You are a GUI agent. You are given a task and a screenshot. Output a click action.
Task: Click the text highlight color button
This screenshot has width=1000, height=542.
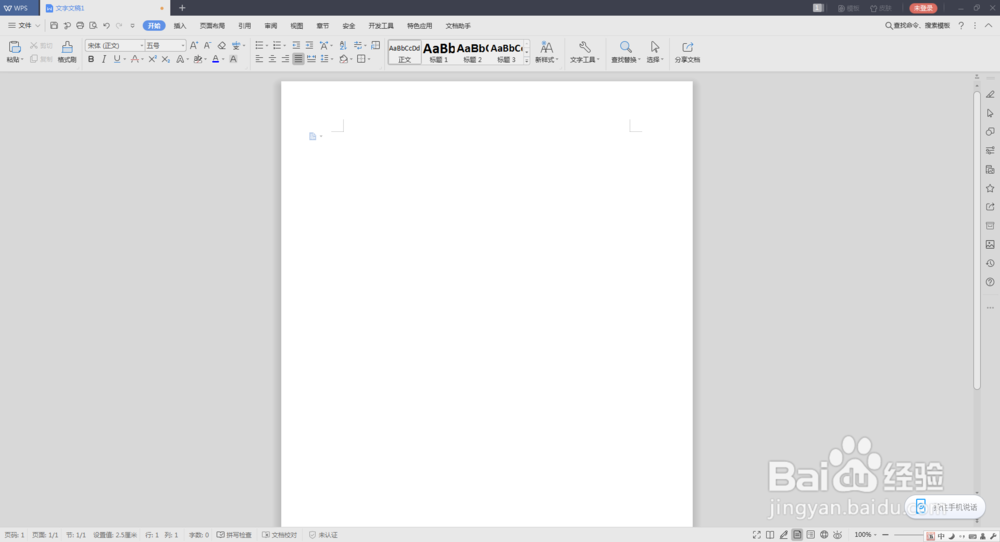pos(198,59)
